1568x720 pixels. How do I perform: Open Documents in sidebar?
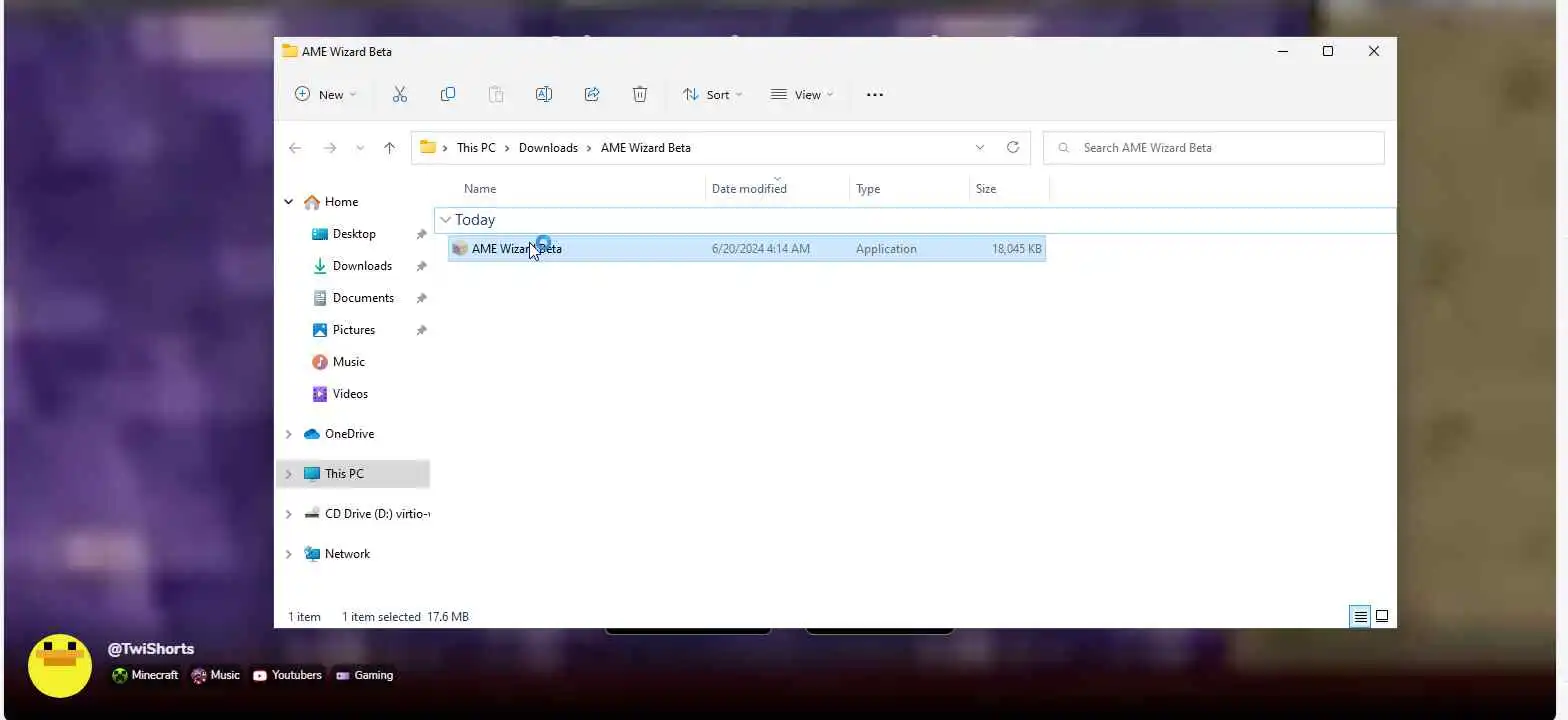[x=363, y=298]
